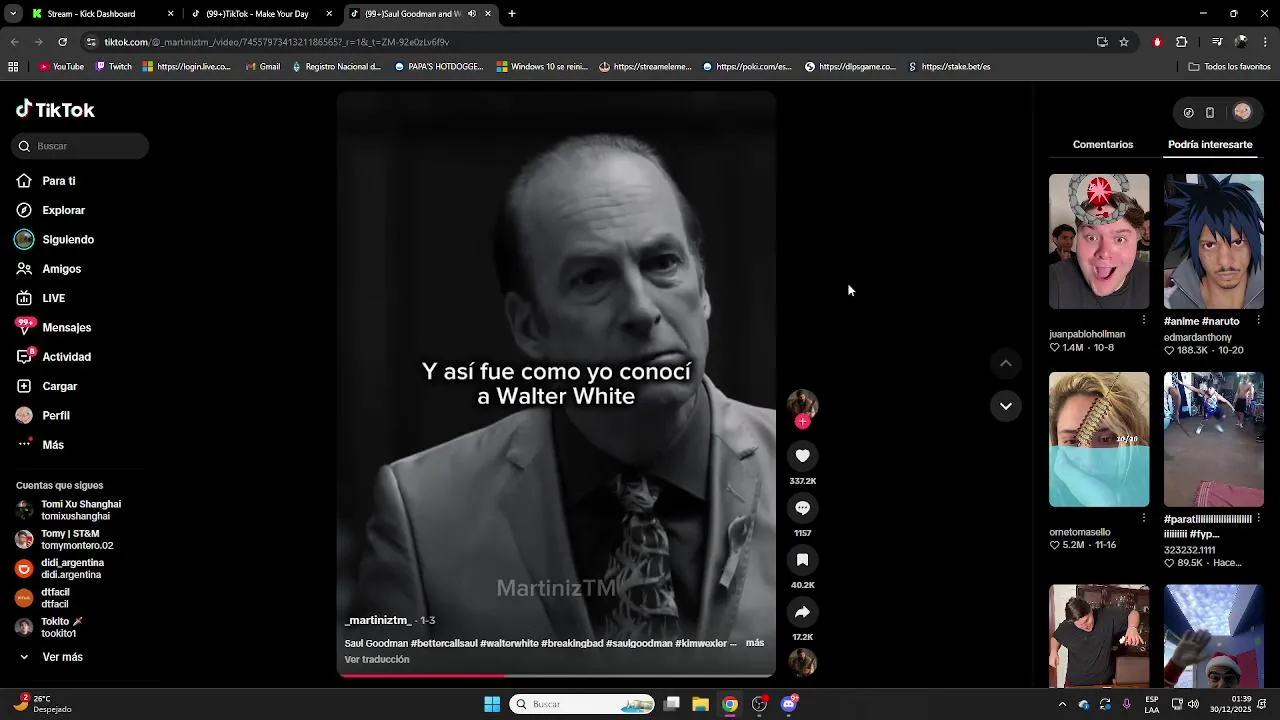
Task: Seek on the video progress bar
Action: pyautogui.click(x=556, y=676)
